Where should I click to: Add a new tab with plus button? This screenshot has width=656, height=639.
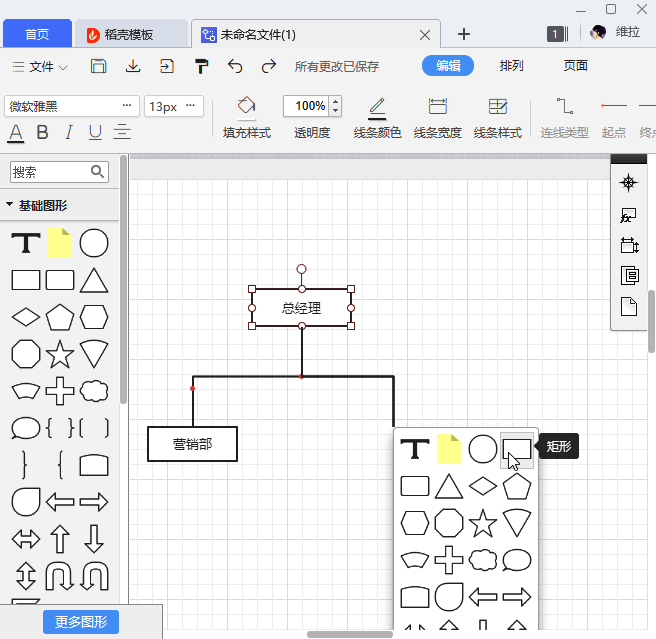point(464,34)
